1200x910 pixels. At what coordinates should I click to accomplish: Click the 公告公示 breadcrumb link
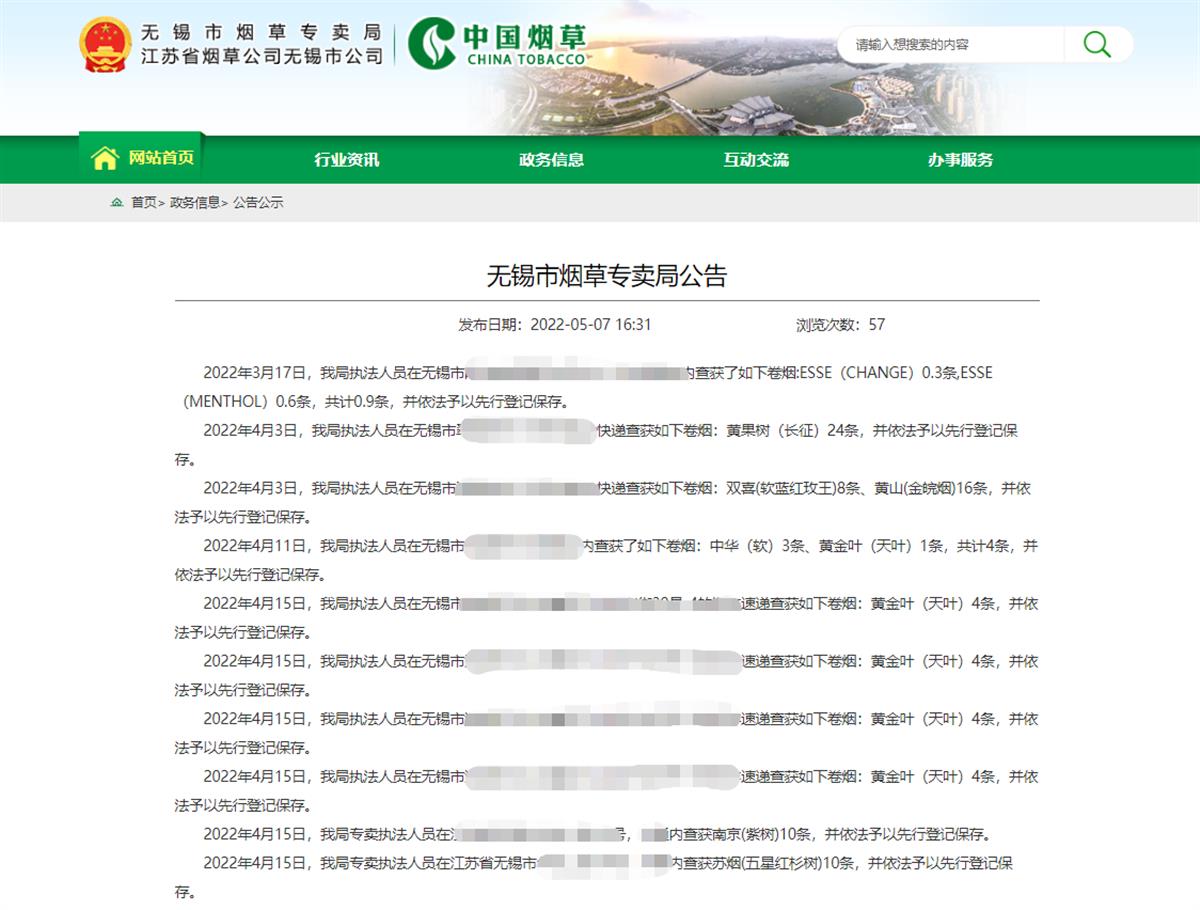[x=259, y=202]
